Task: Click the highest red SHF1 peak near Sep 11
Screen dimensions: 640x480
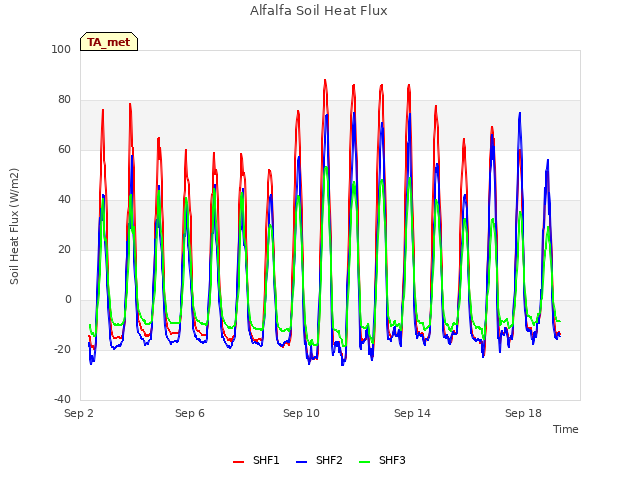Action: tap(325, 80)
